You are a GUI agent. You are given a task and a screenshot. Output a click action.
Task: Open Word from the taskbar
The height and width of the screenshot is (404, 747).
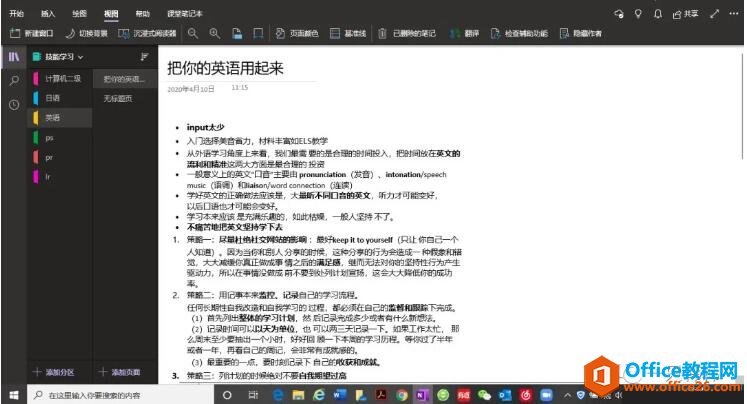click(x=340, y=395)
